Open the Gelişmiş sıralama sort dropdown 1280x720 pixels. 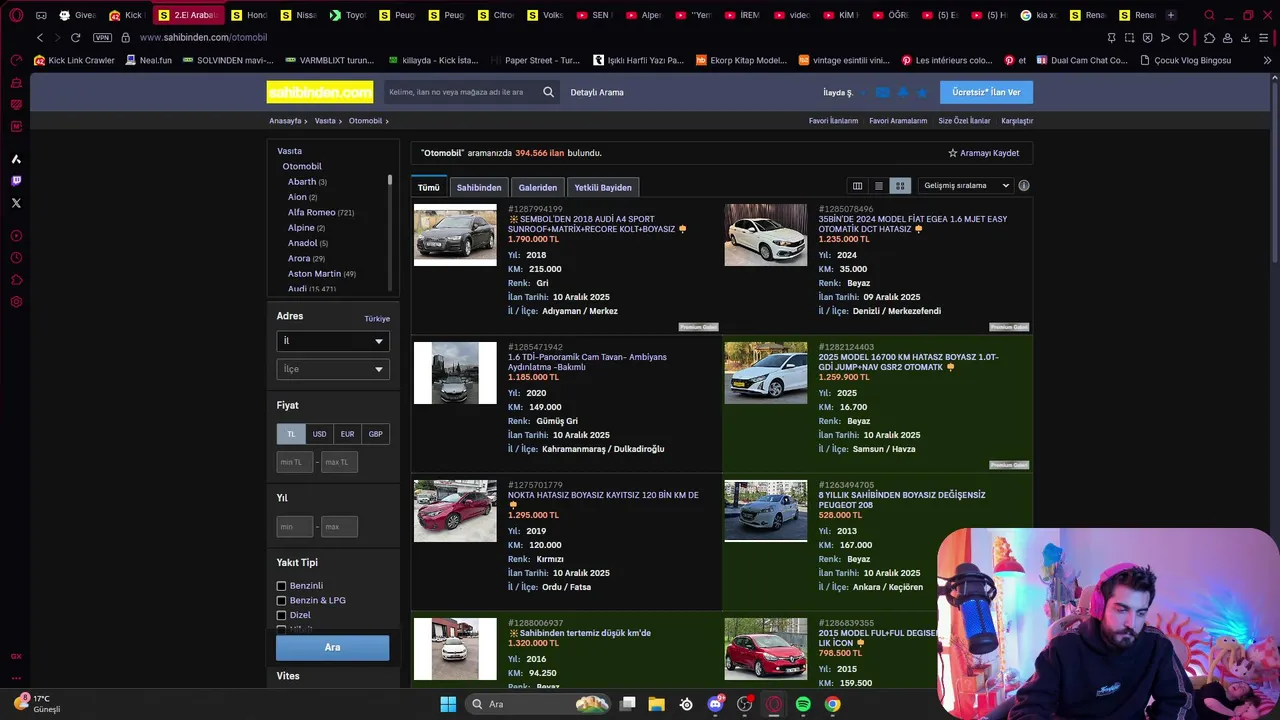[x=966, y=186]
